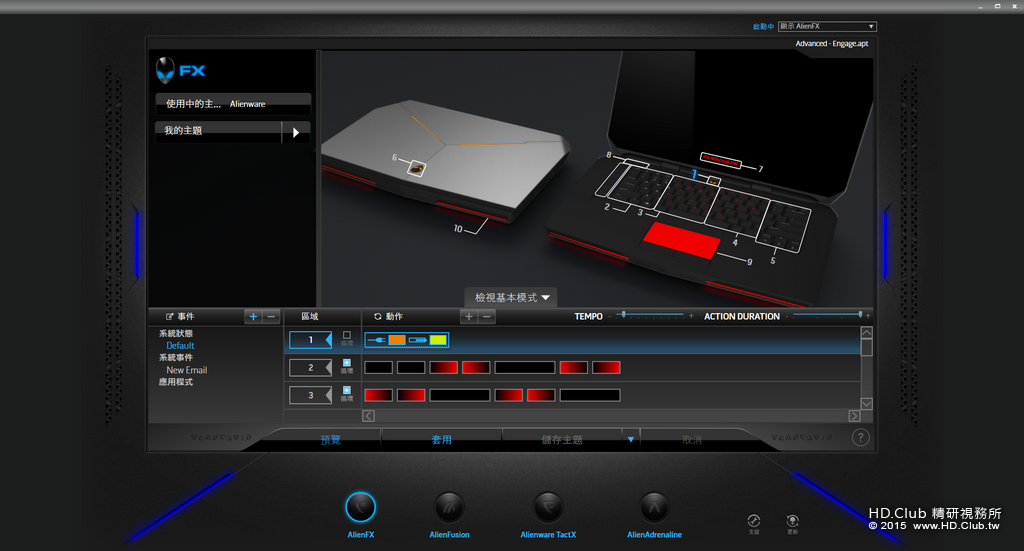Remove the event with the minus icon
This screenshot has height=551, width=1024.
coord(271,317)
